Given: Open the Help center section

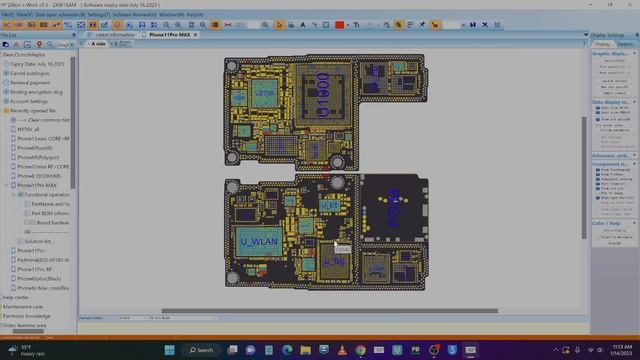Looking at the screenshot, I should click(16, 298).
